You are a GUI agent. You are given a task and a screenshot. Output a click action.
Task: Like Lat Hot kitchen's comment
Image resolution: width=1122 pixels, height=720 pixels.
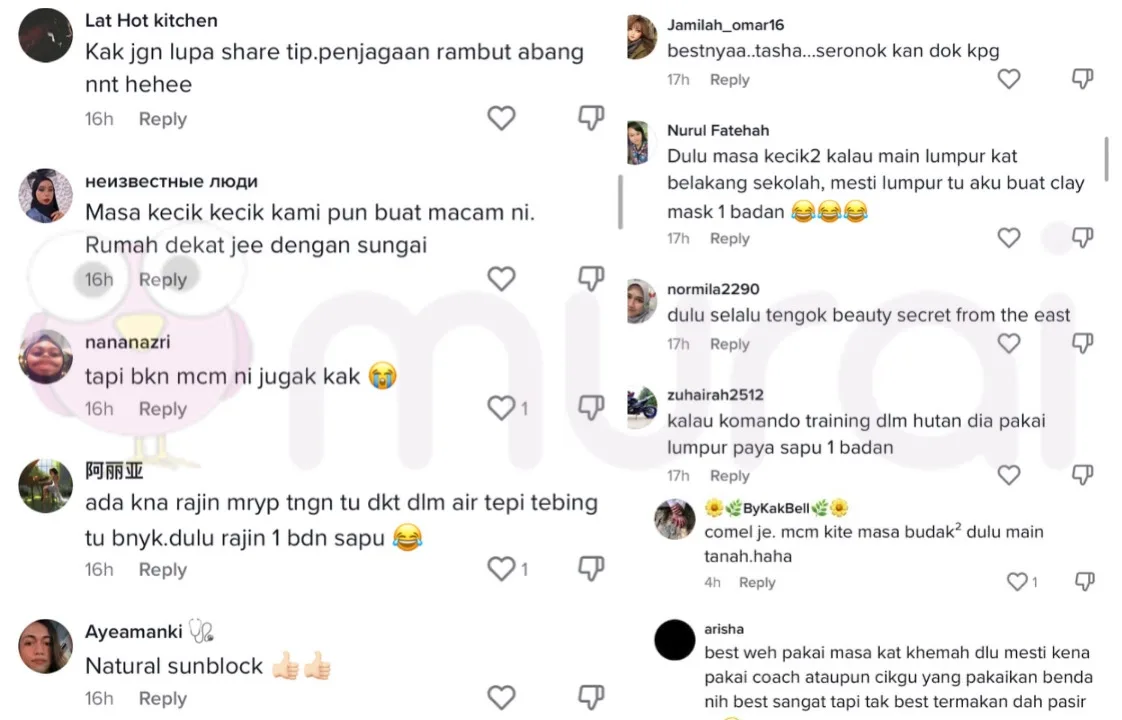[x=501, y=118]
